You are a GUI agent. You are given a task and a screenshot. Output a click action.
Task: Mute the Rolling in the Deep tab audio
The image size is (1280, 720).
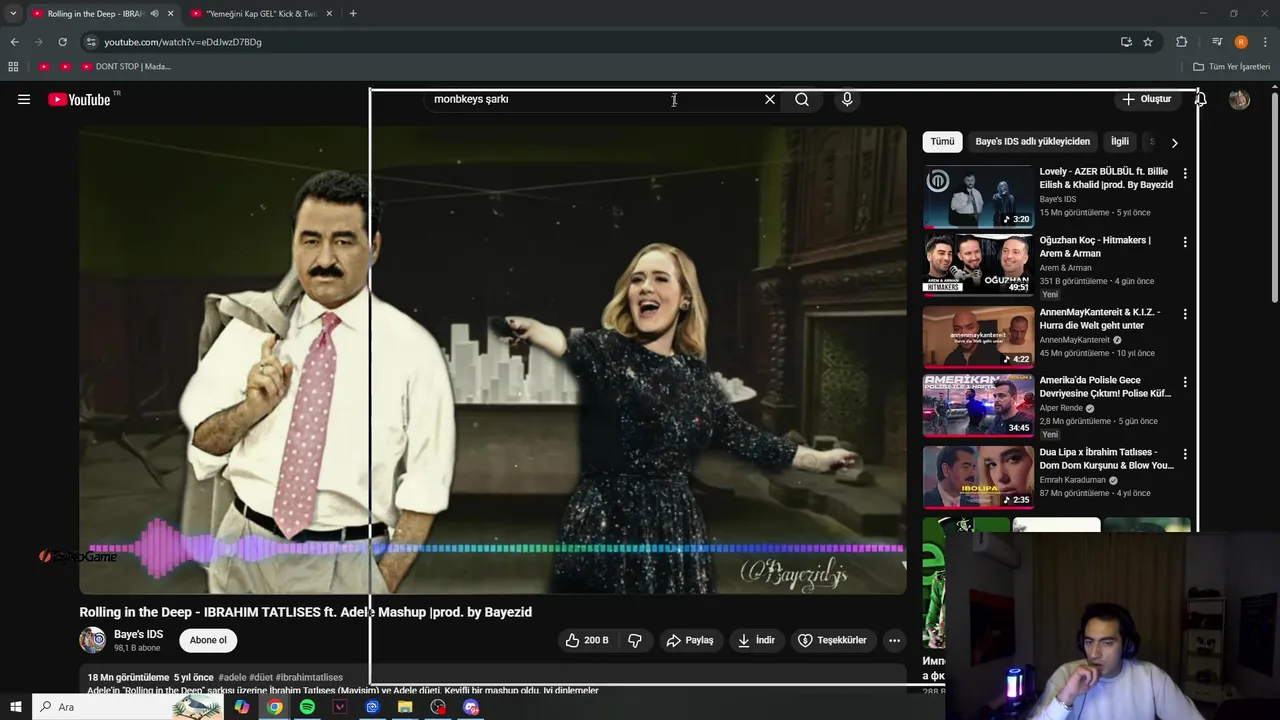click(154, 14)
